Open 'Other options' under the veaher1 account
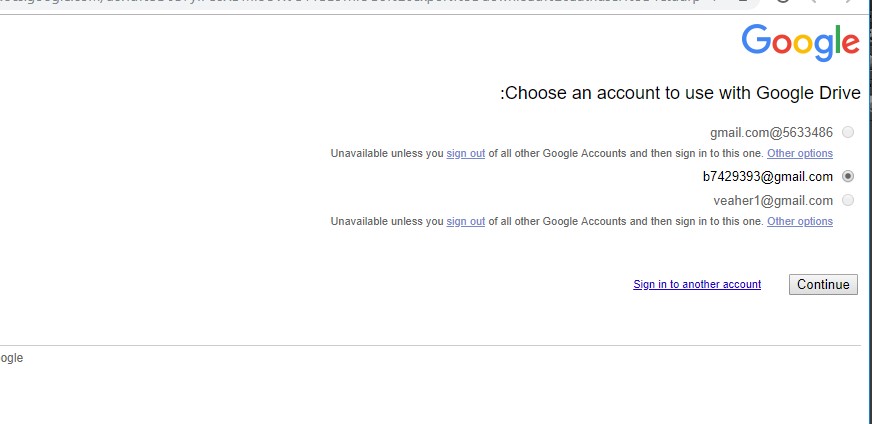The image size is (872, 424). point(799,222)
